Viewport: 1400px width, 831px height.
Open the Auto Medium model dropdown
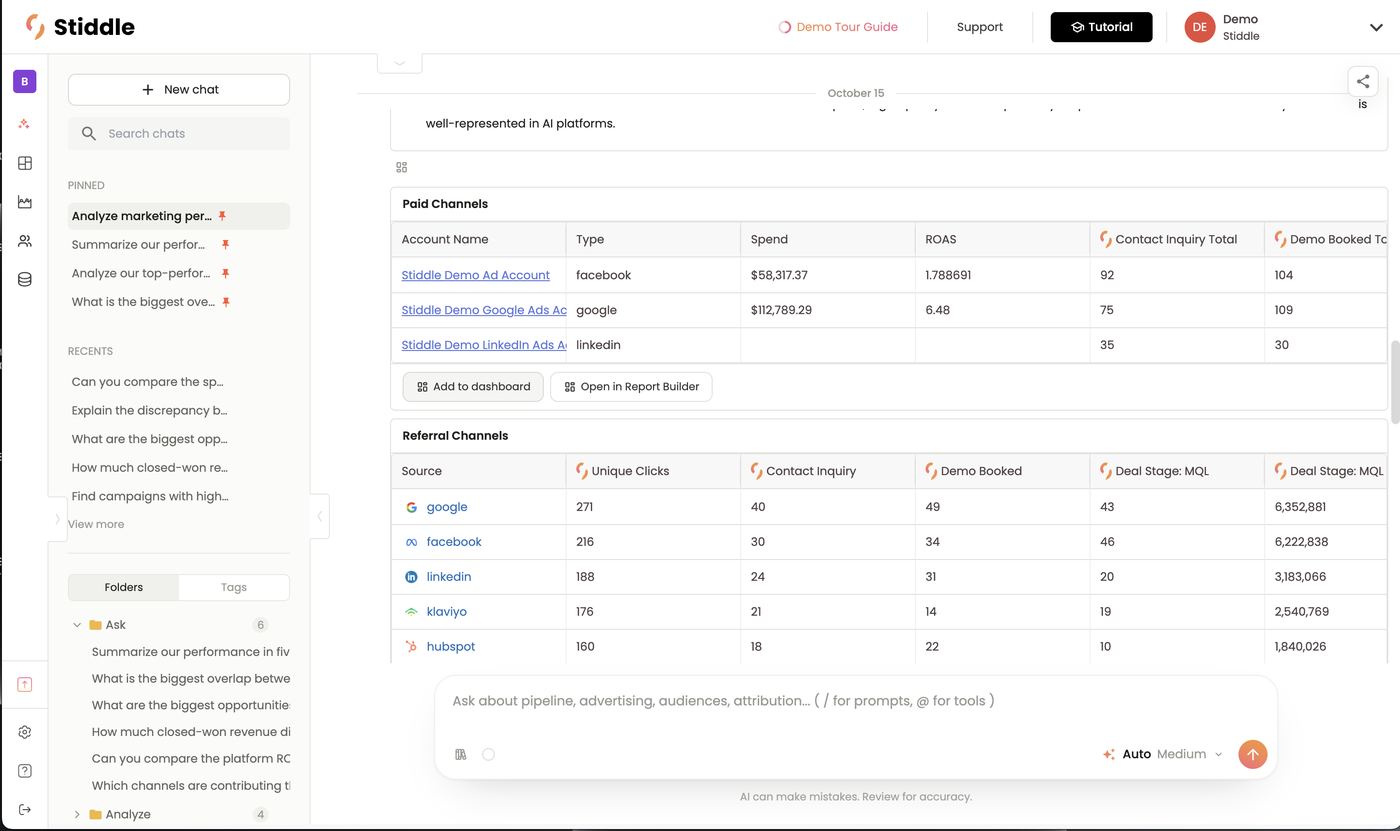1163,754
